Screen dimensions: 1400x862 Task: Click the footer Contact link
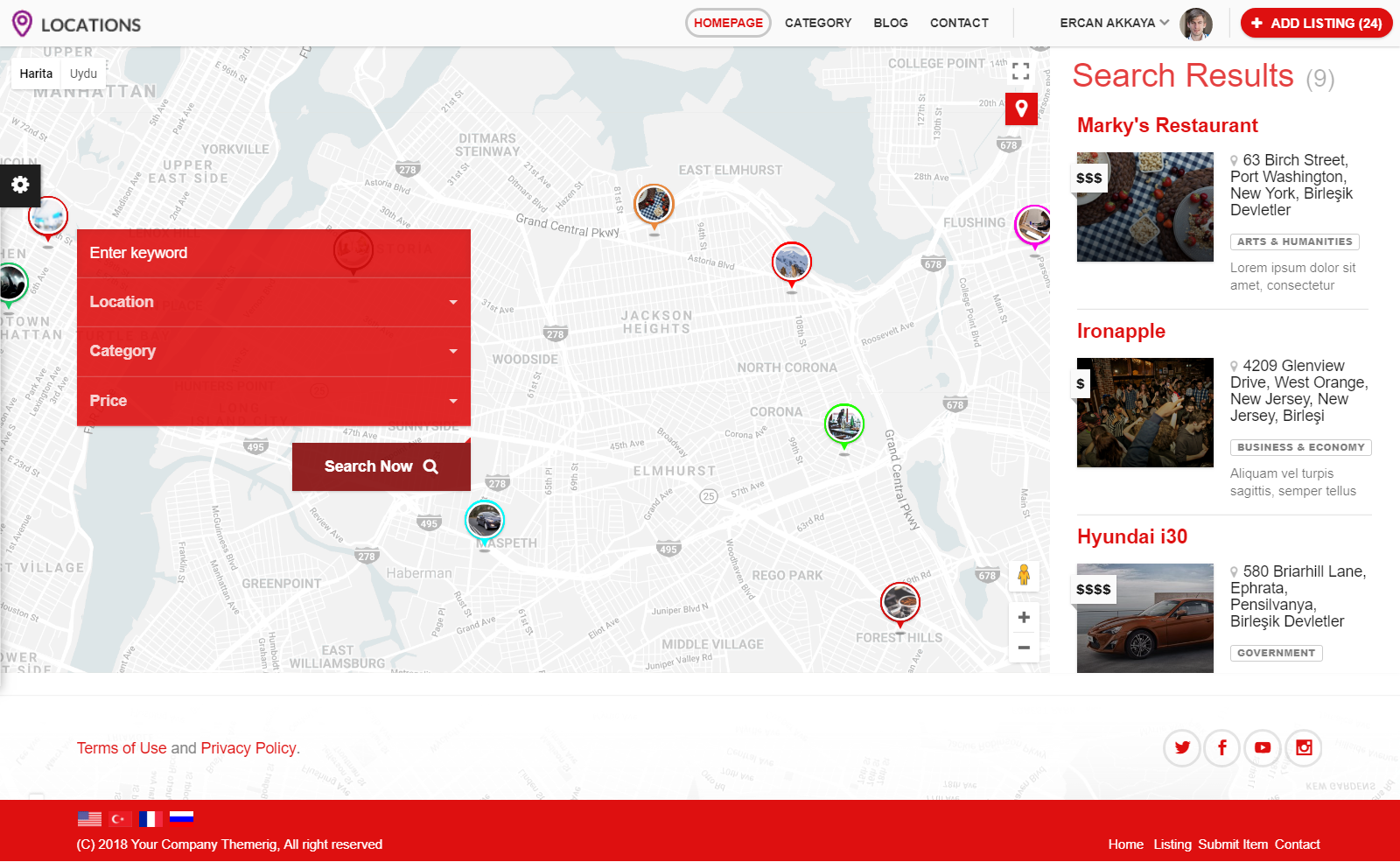[x=1297, y=844]
